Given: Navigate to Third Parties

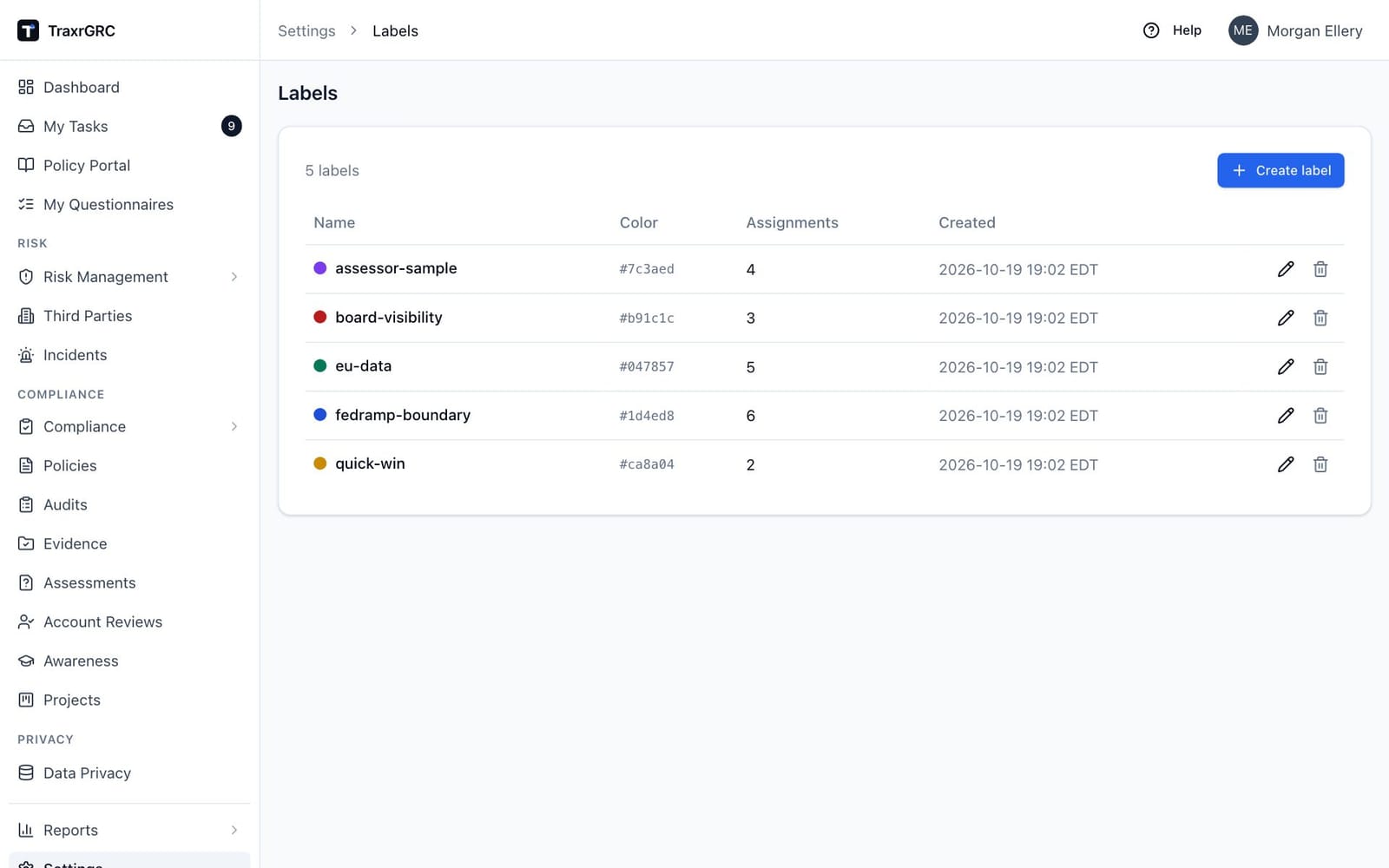Looking at the screenshot, I should click(x=129, y=316).
